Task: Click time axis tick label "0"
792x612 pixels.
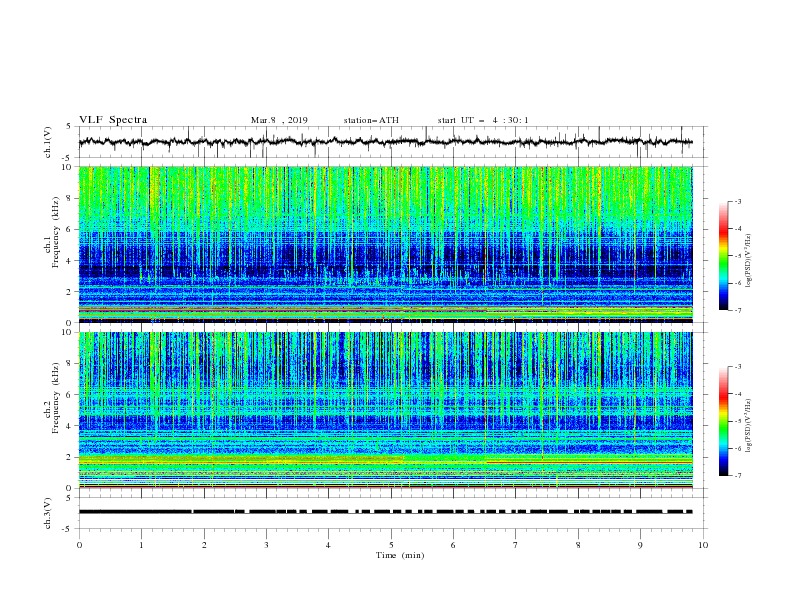Action: click(79, 545)
